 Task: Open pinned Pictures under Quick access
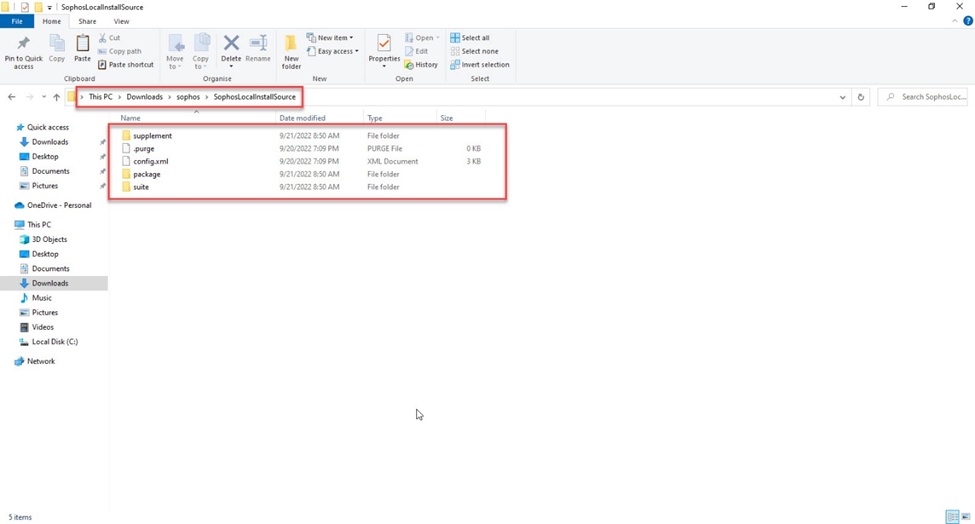point(45,186)
